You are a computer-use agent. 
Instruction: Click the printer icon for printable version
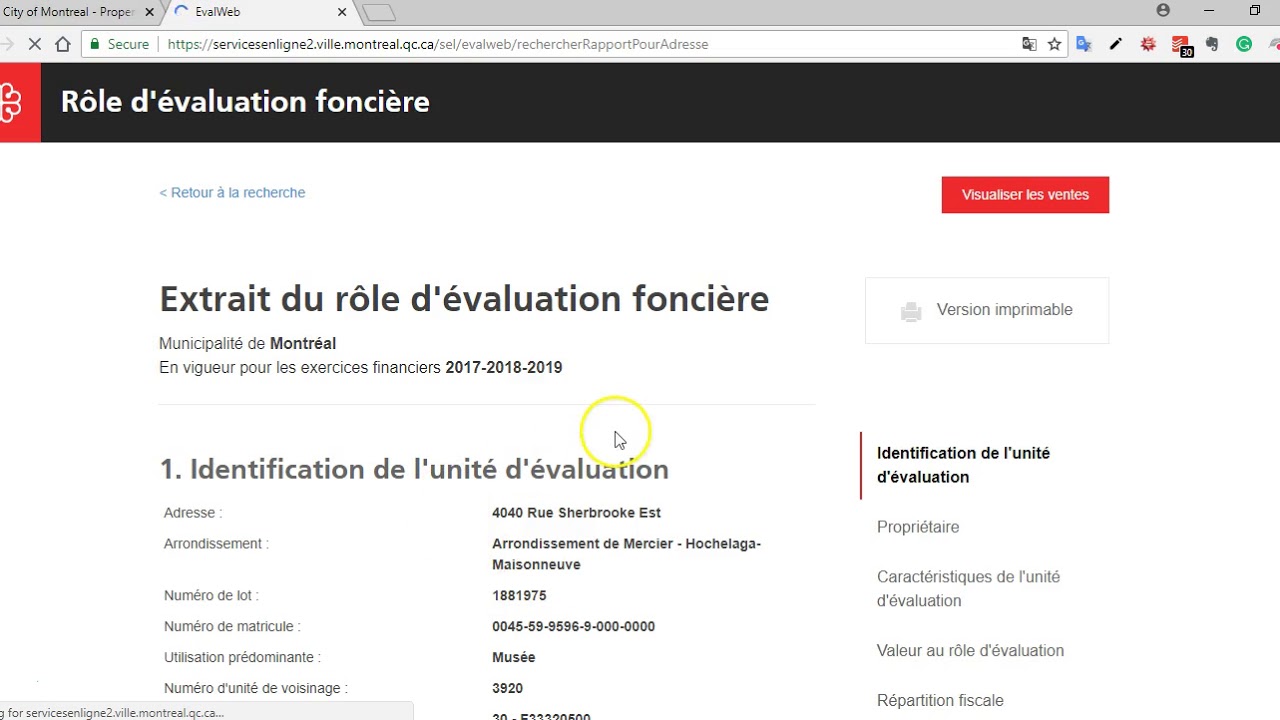(x=911, y=311)
